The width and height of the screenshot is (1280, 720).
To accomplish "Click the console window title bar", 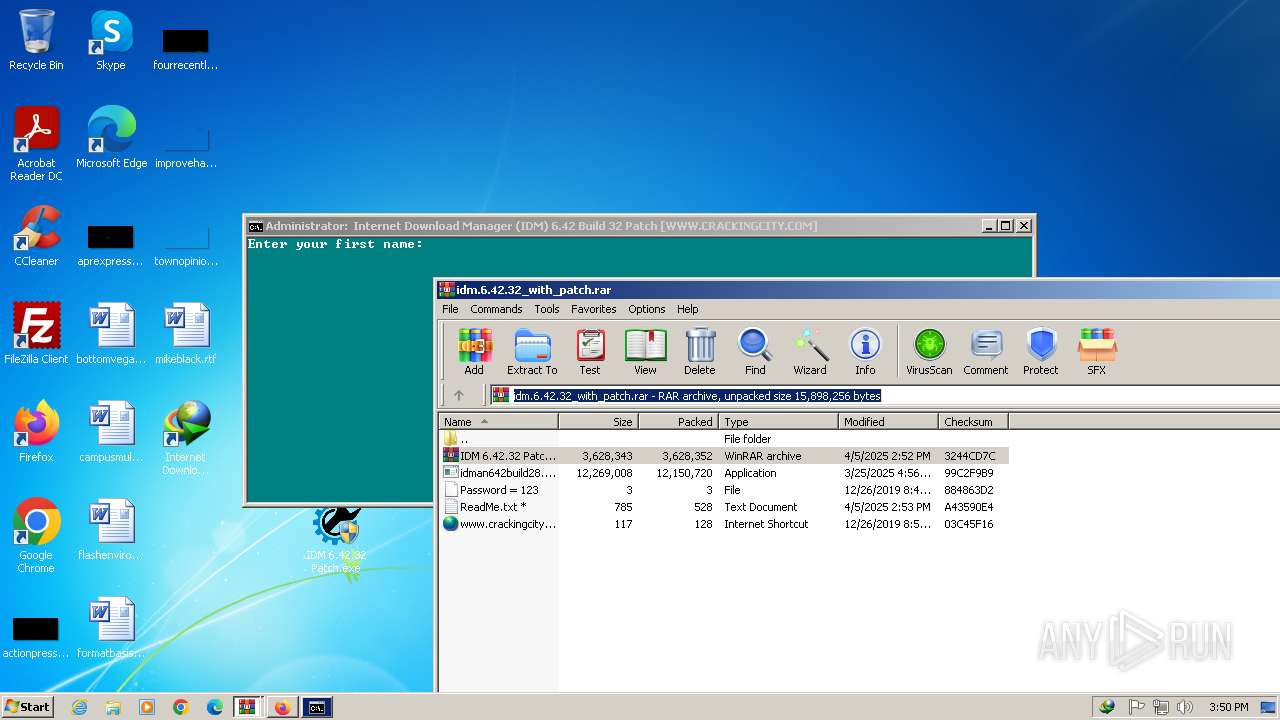I will 612,226.
